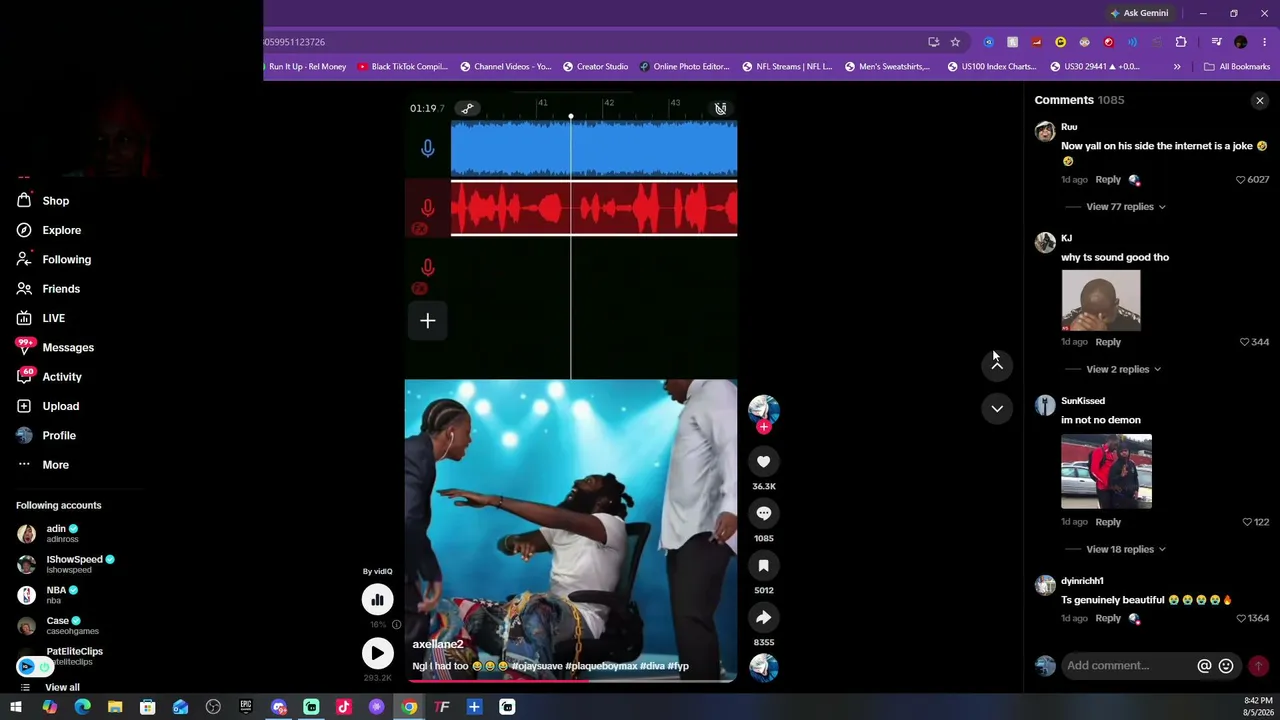The height and width of the screenshot is (720, 1280).
Task: Share the video with arrow icon
Action: click(x=763, y=618)
